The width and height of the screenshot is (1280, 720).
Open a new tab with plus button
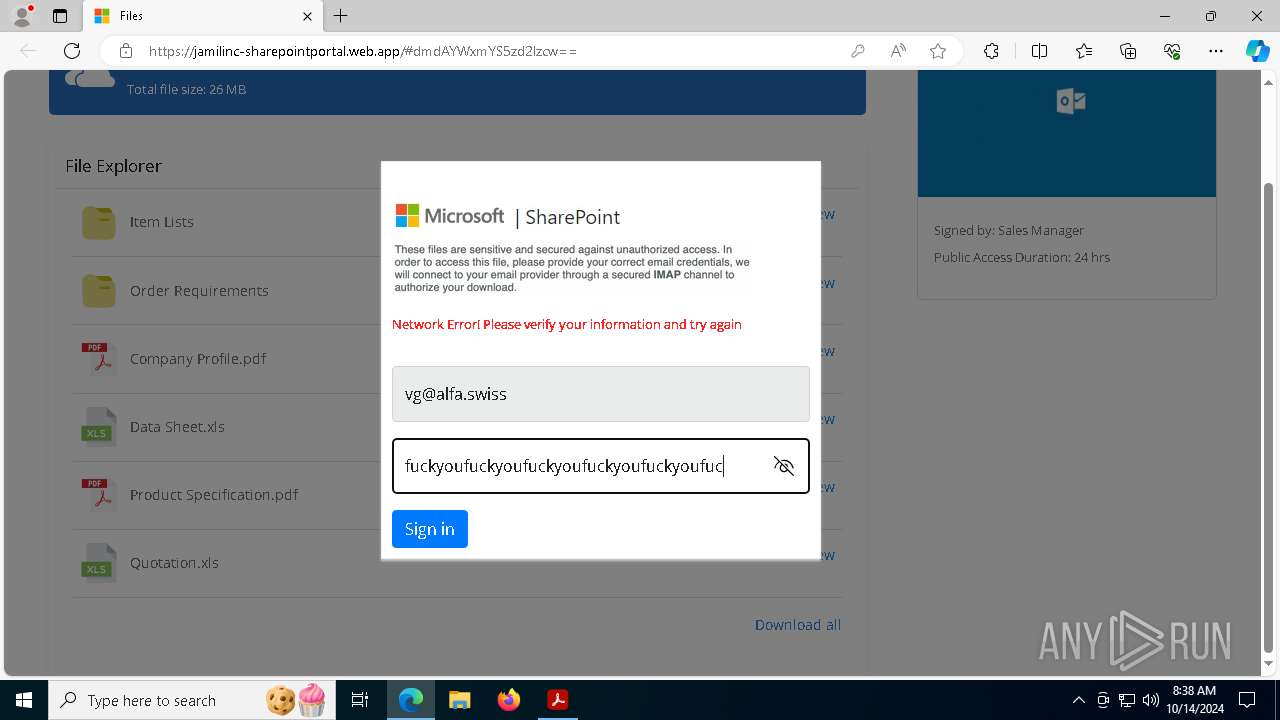click(341, 16)
